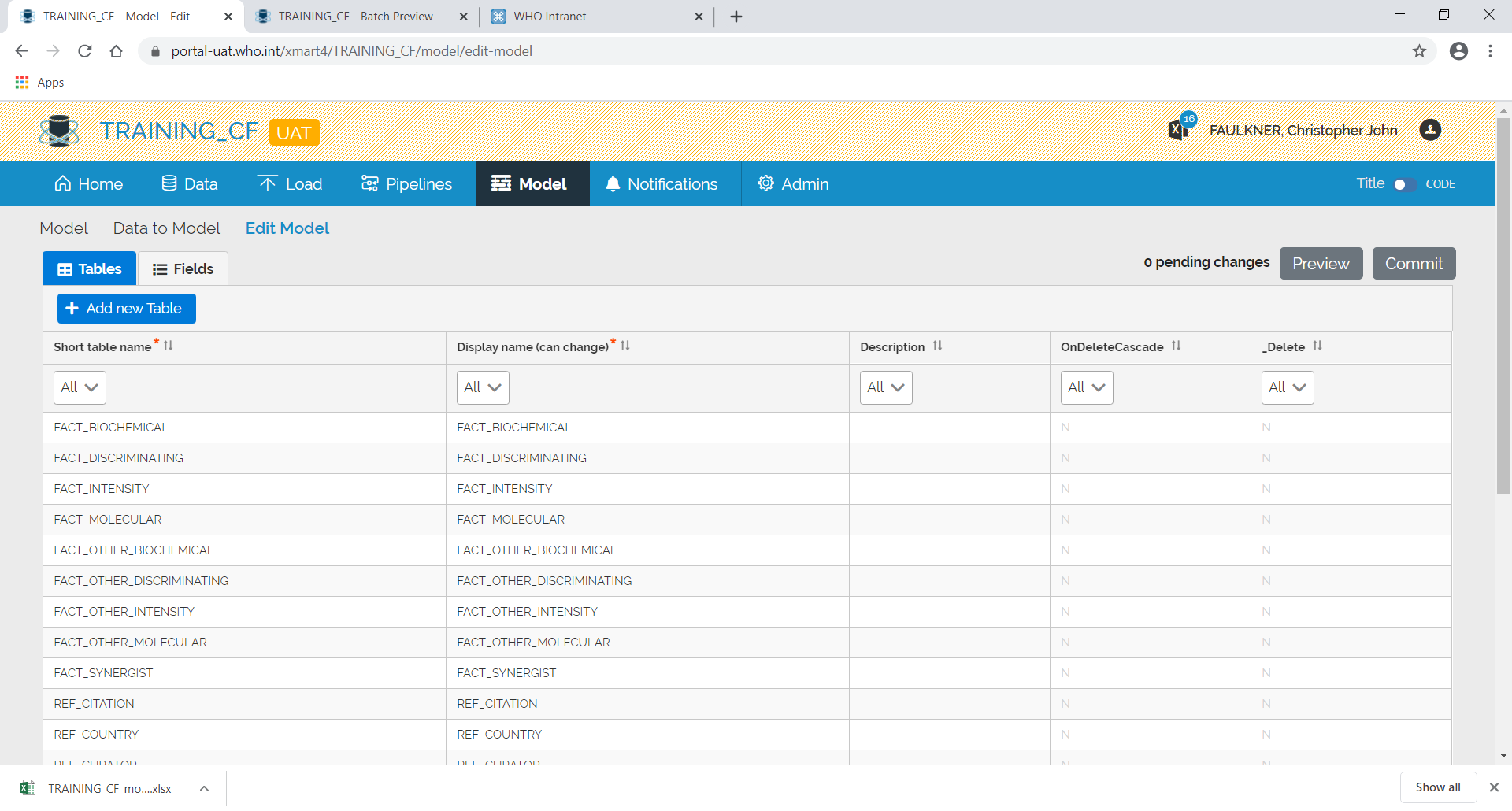Click the scrollbar down arrow
This screenshot has height=811, width=1512.
pyautogui.click(x=1503, y=755)
